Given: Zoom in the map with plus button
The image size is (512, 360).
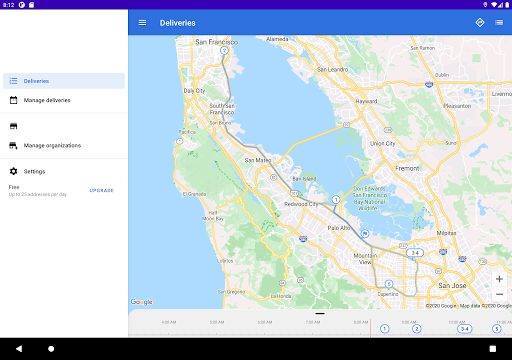Looking at the screenshot, I should pos(499,279).
